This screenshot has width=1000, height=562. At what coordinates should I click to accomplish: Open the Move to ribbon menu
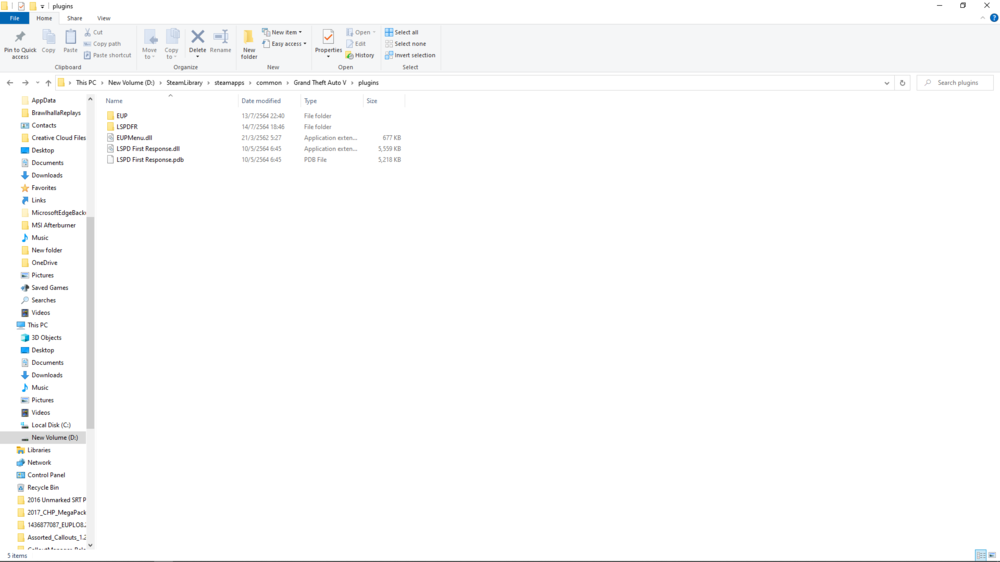[x=149, y=45]
